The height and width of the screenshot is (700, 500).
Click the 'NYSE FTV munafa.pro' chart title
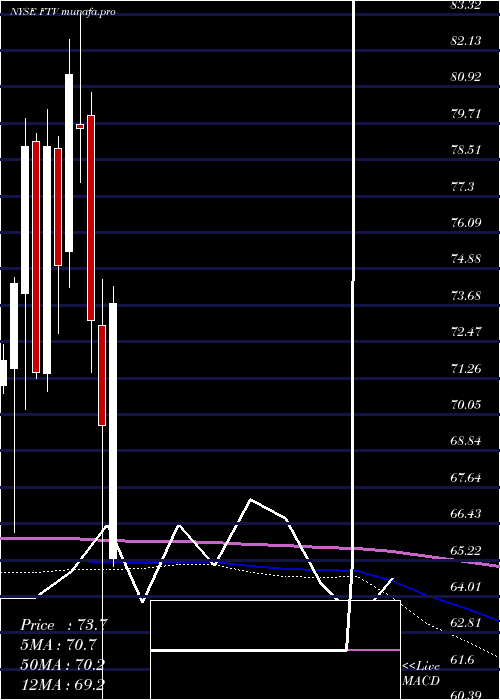click(x=62, y=12)
